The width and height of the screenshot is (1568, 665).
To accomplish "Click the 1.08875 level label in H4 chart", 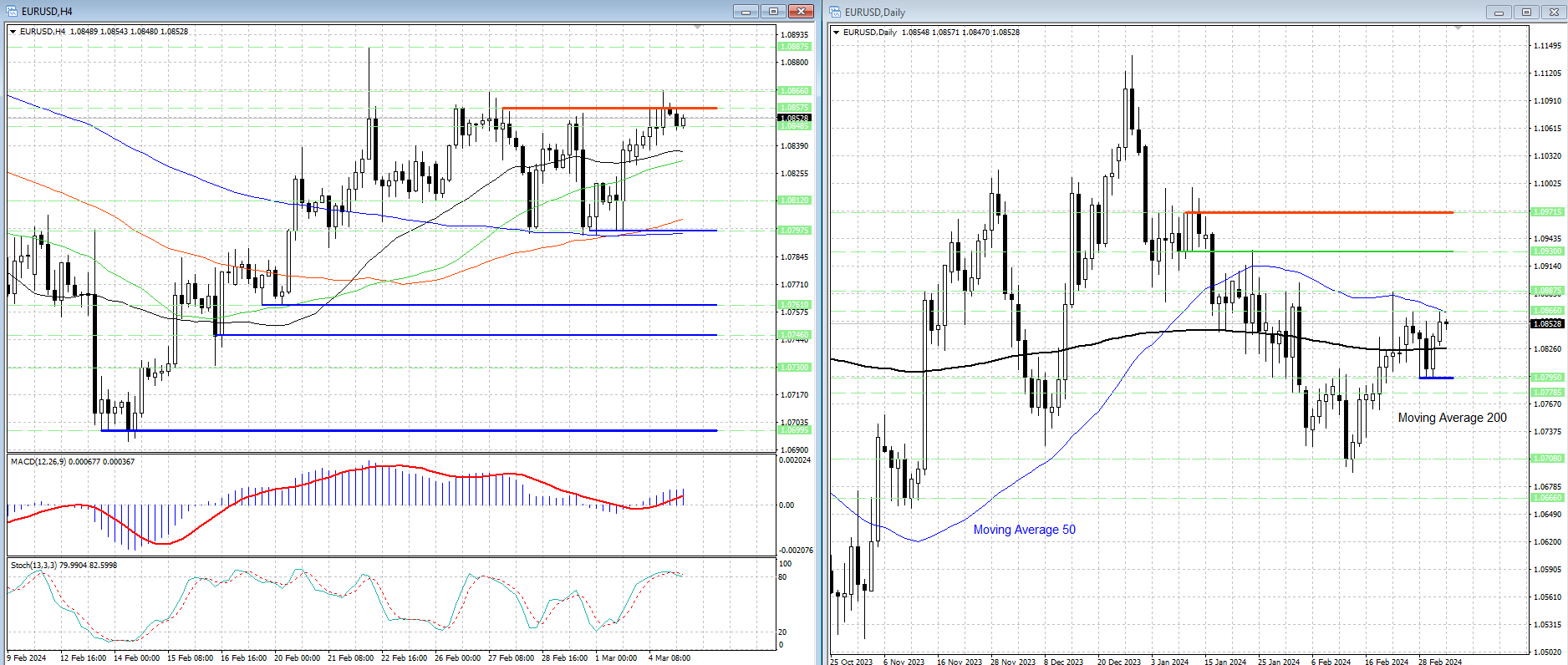I will (x=794, y=47).
